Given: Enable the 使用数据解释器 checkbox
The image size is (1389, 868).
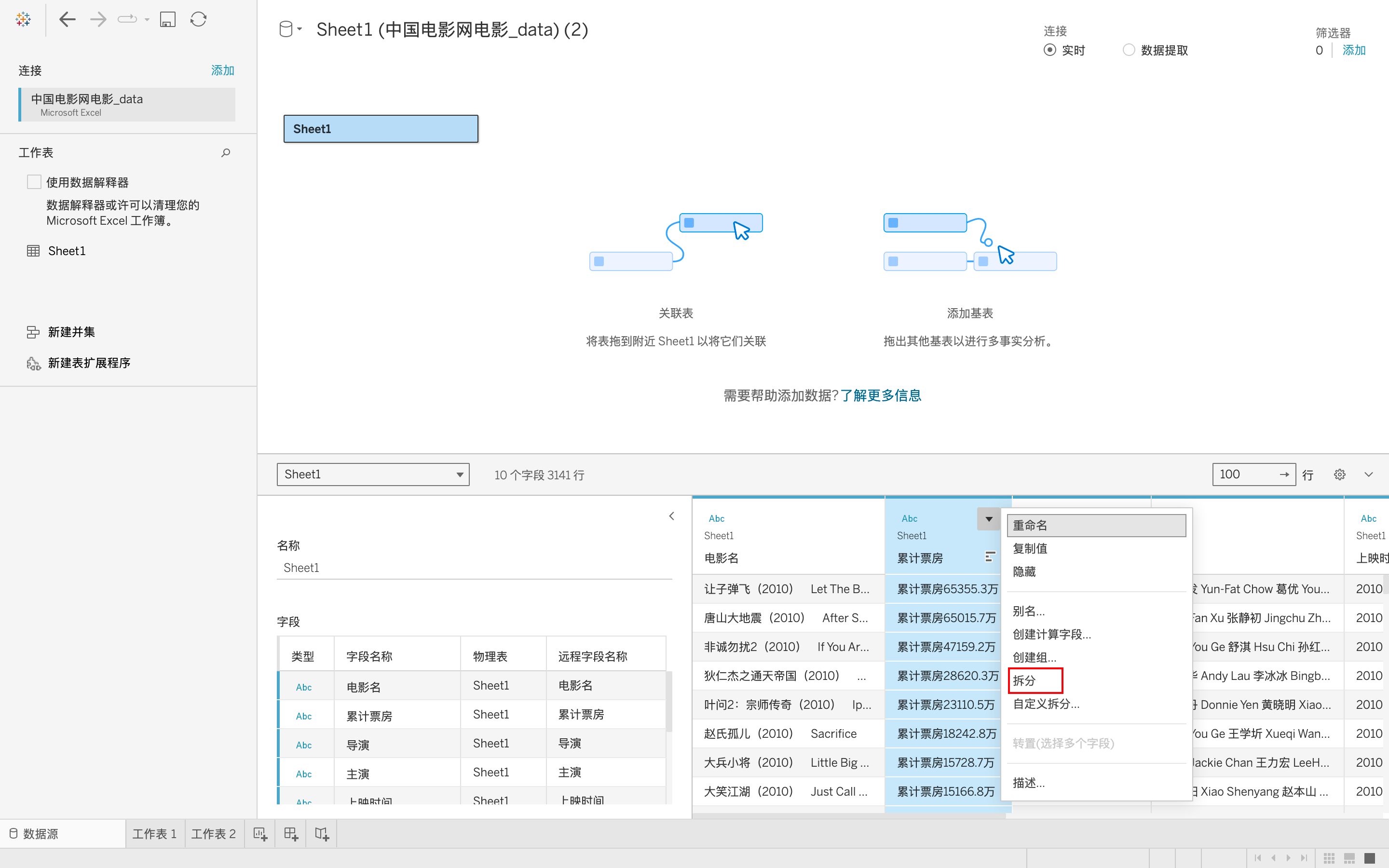Looking at the screenshot, I should point(34,182).
